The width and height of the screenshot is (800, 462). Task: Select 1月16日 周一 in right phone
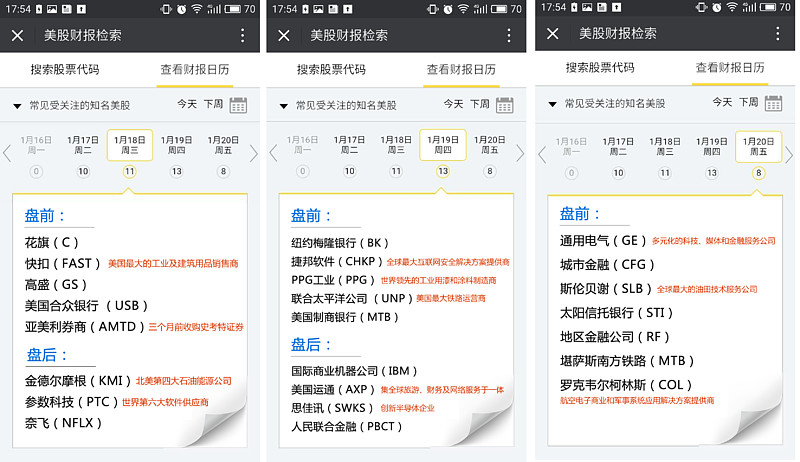click(x=571, y=146)
